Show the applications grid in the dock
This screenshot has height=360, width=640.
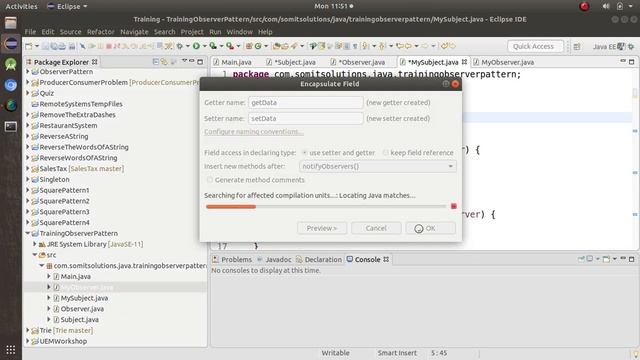tap(11, 350)
